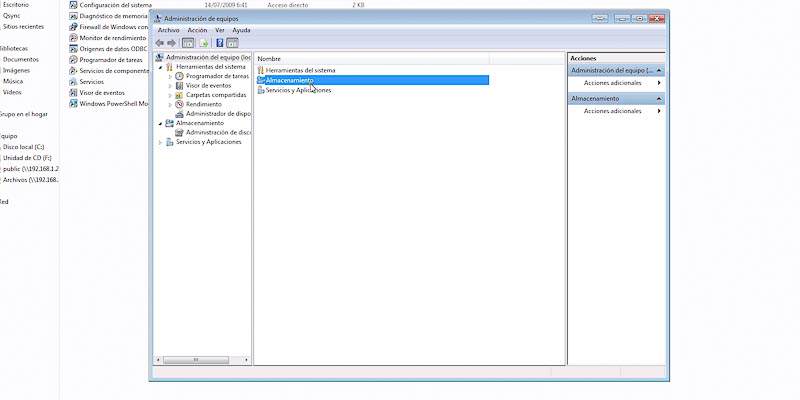This screenshot has width=800, height=400.
Task: Click the Nombre column header
Action: (x=372, y=59)
